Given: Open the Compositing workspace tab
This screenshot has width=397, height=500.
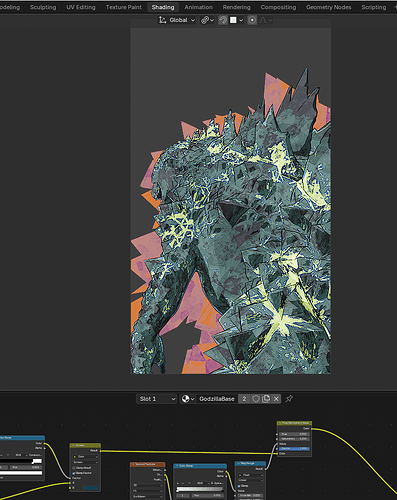Looking at the screenshot, I should tap(278, 7).
